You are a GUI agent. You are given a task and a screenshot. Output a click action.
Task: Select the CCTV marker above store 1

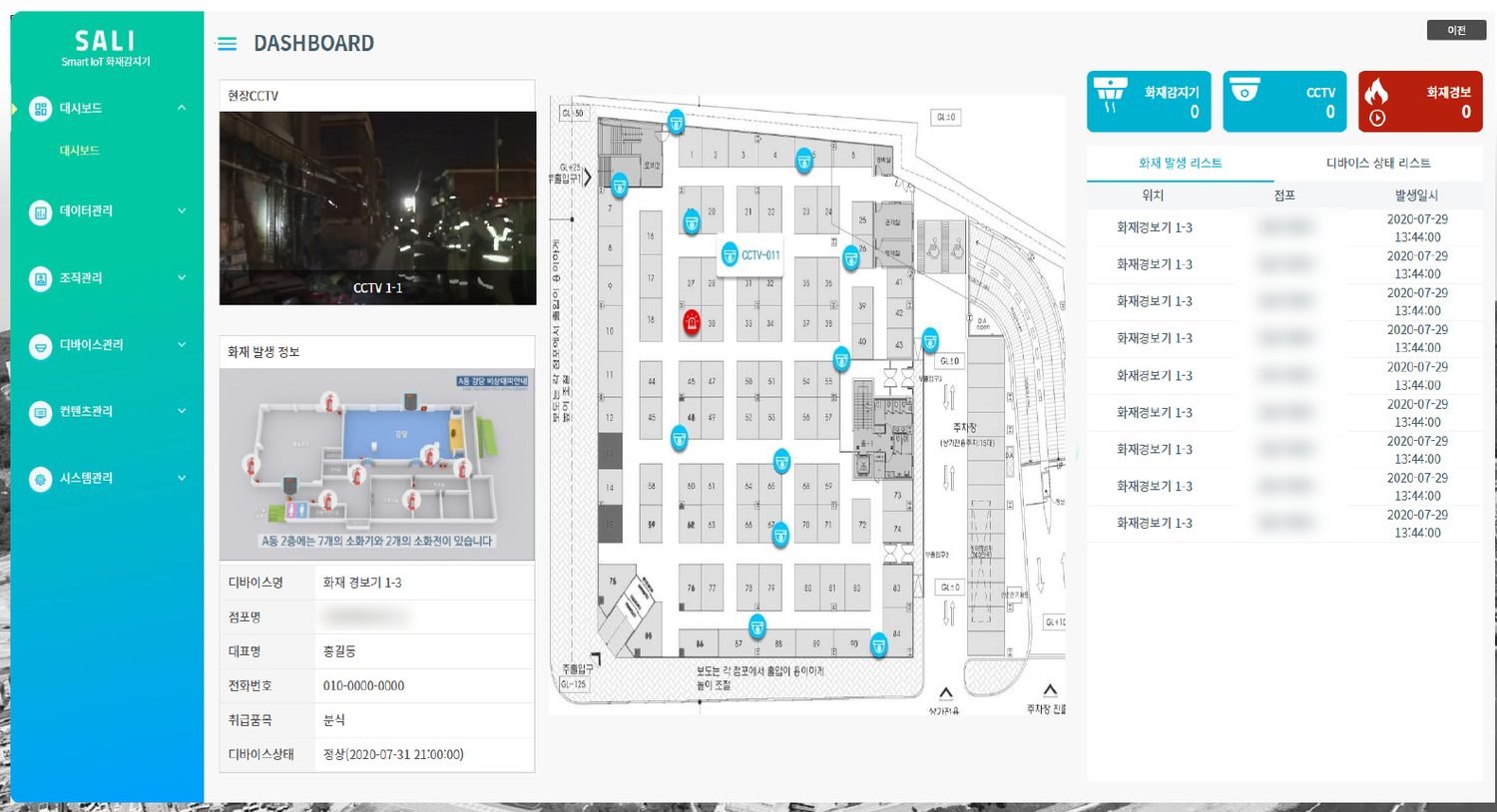click(677, 122)
